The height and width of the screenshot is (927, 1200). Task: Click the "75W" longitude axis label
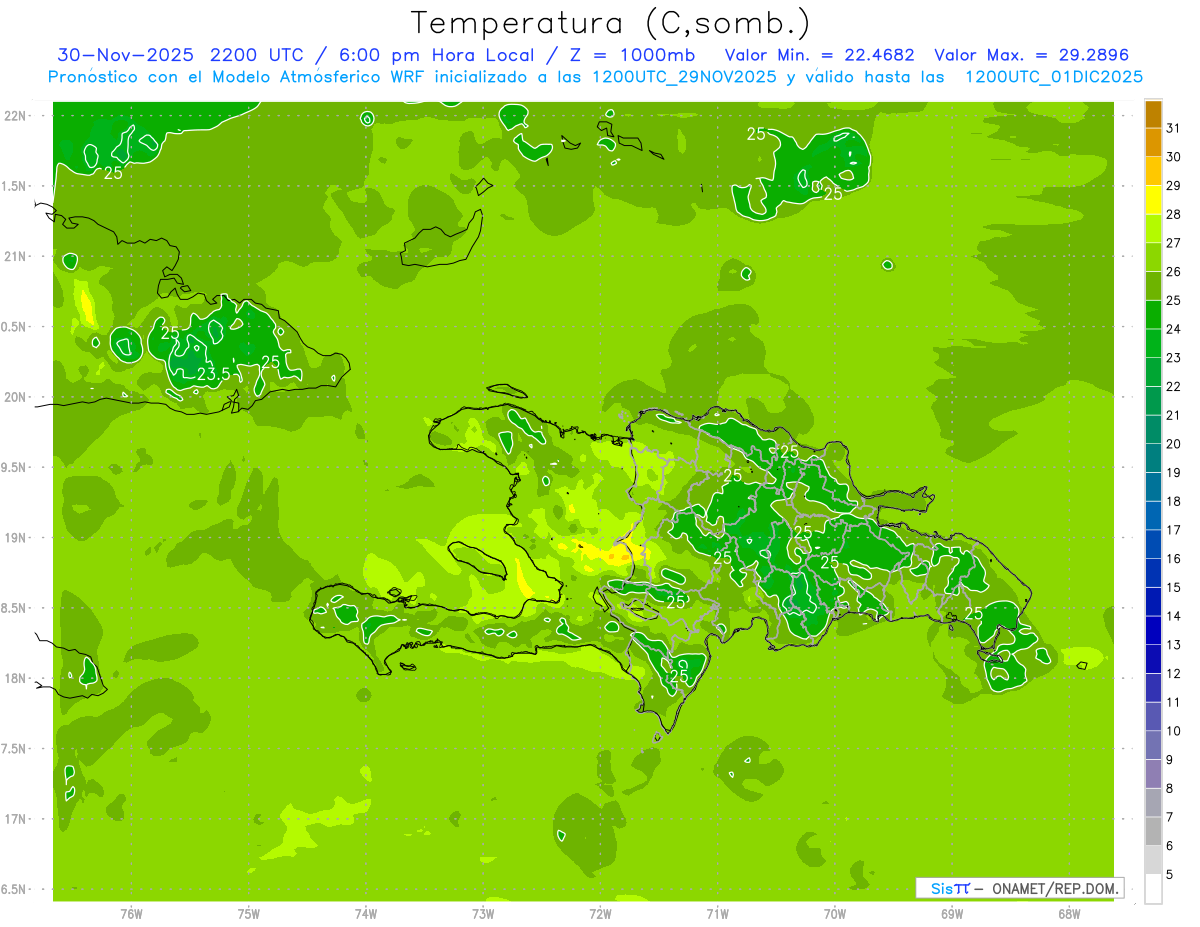pos(249,914)
